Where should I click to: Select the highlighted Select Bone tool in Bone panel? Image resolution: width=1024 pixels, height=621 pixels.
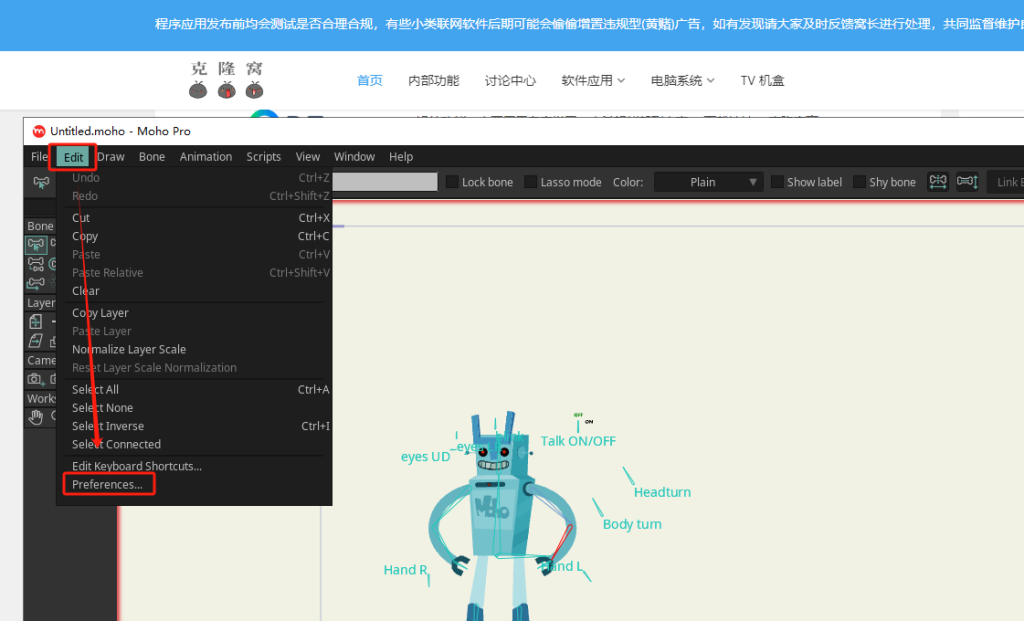(x=36, y=245)
